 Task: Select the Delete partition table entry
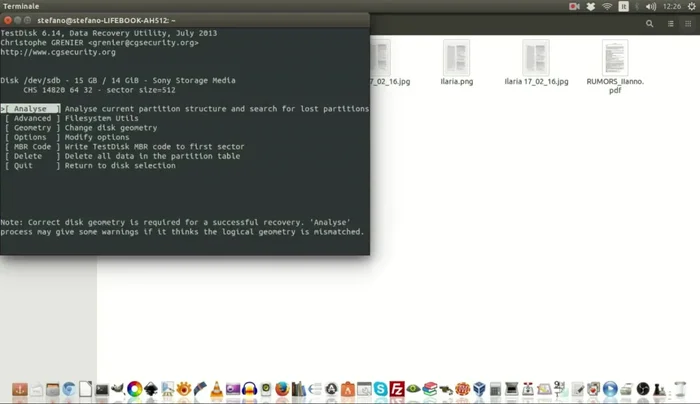pos(32,156)
